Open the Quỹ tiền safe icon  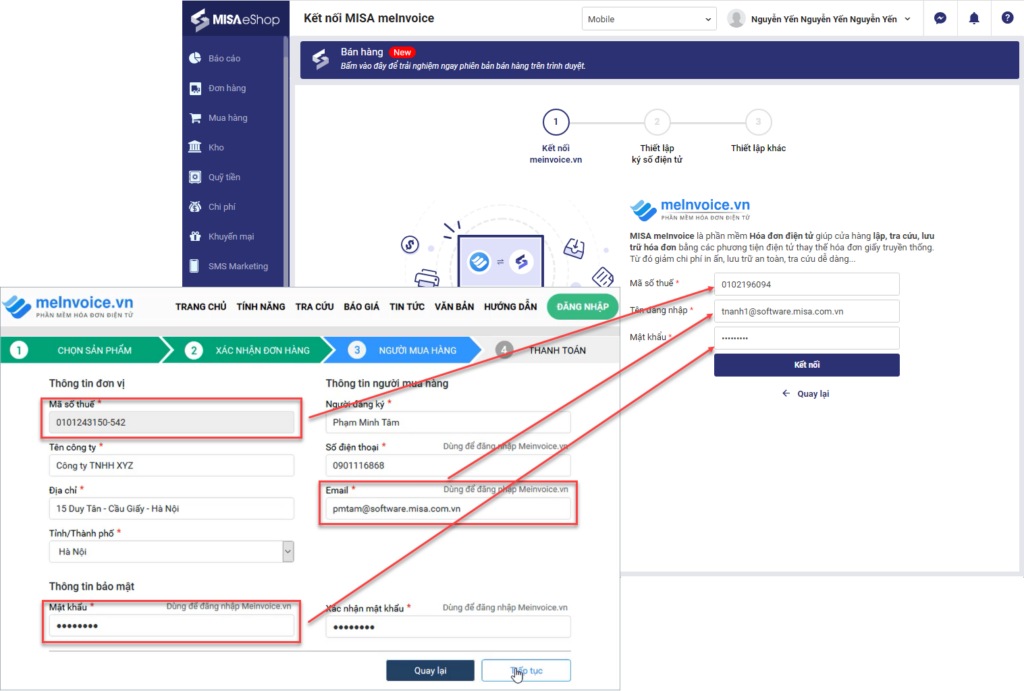pos(195,177)
